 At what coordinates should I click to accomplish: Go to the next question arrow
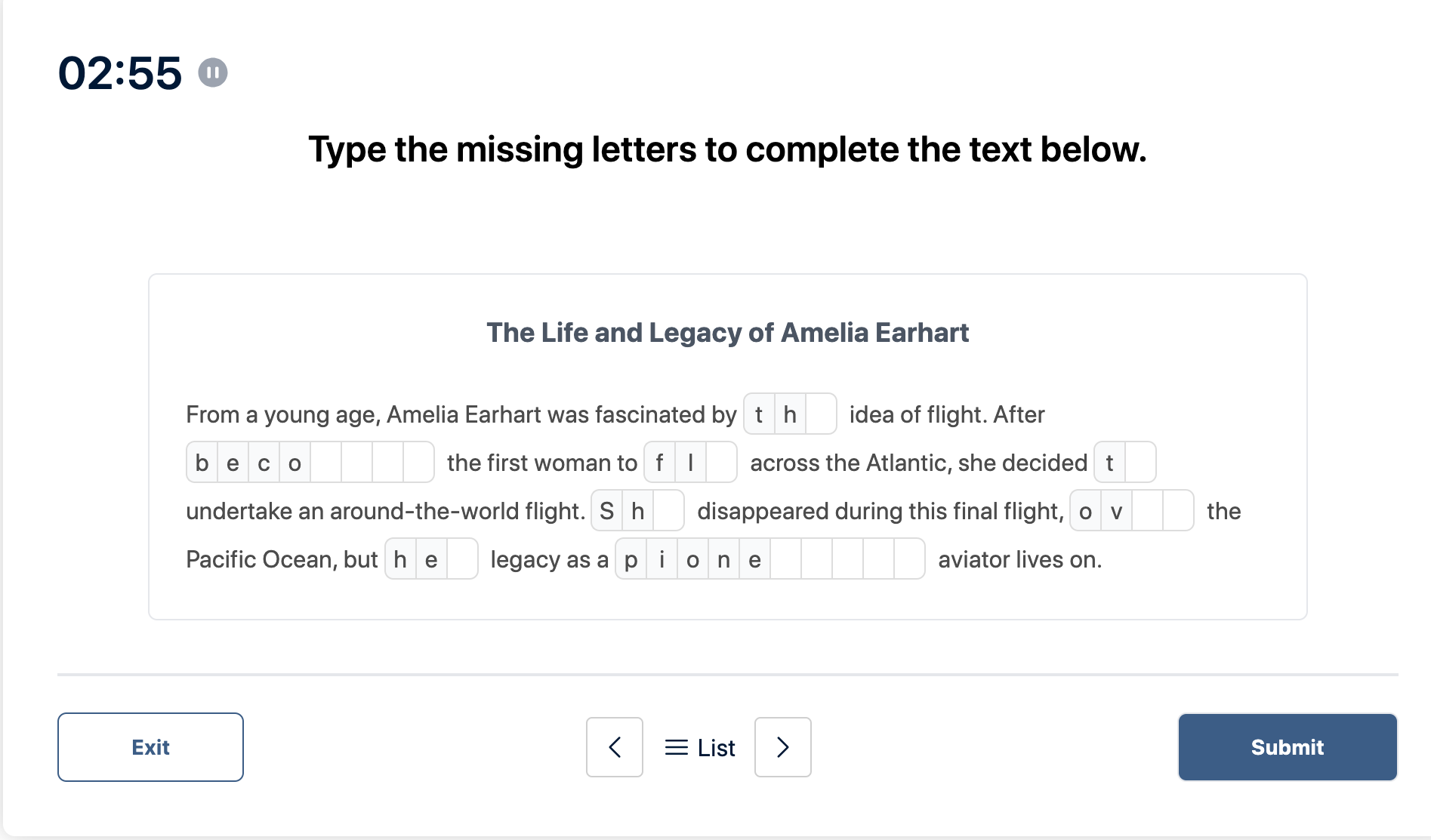783,747
